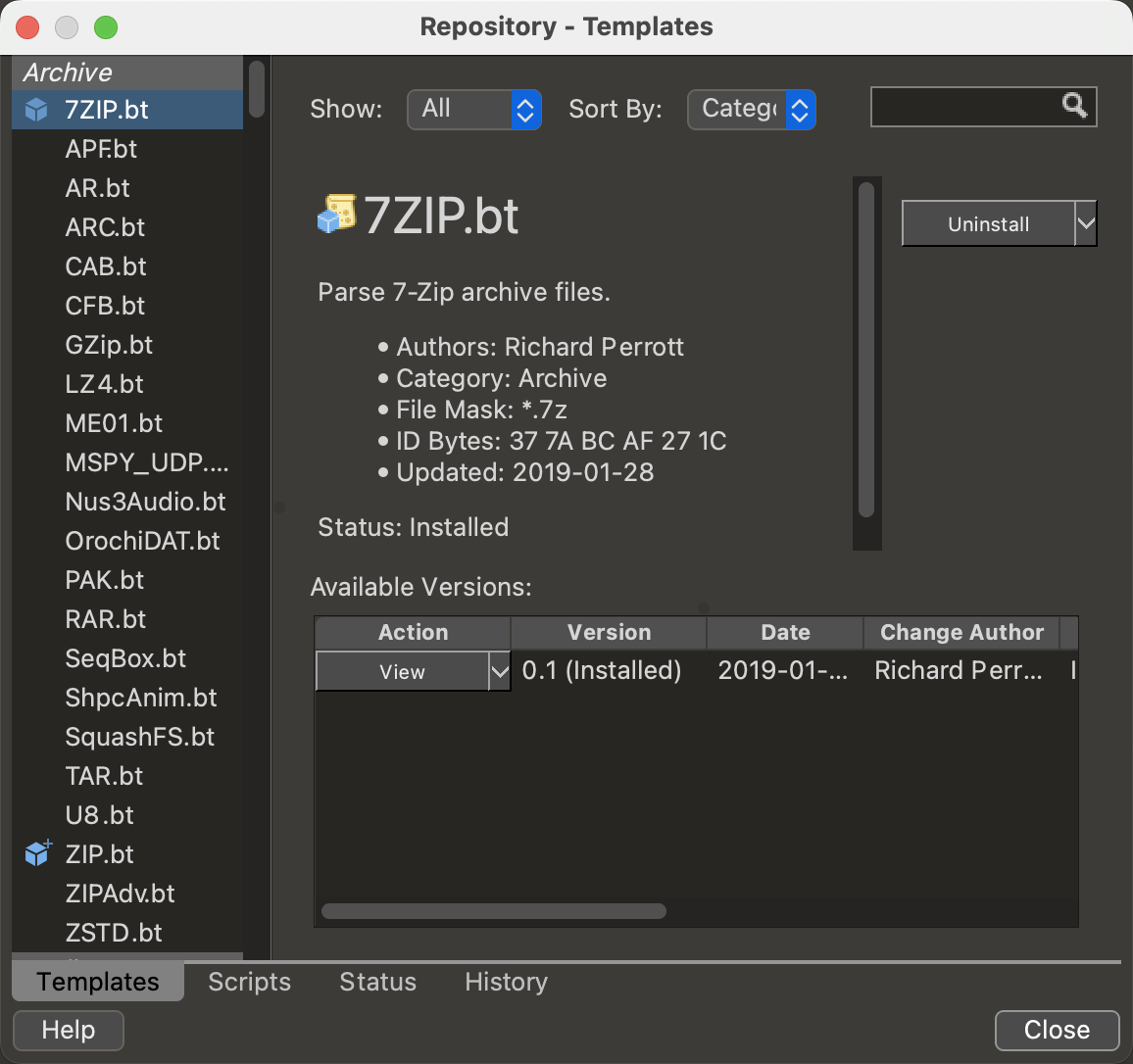Select ARC.bt template
The width and height of the screenshot is (1133, 1064).
pyautogui.click(x=127, y=227)
